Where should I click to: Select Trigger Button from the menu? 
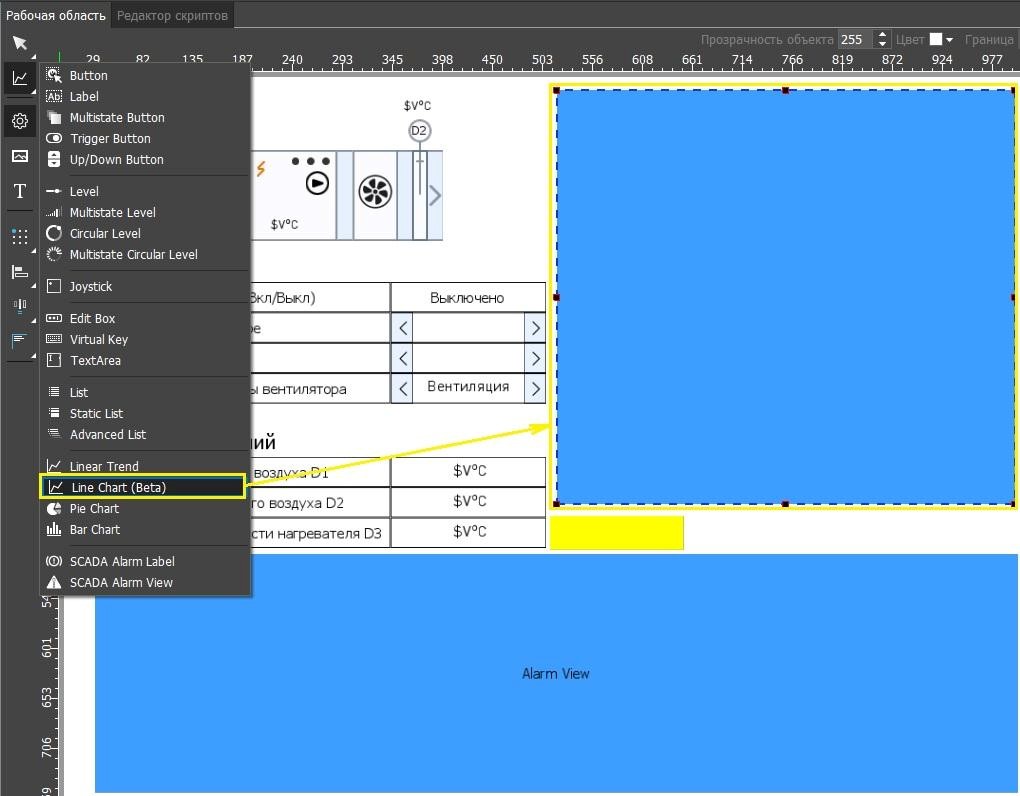(110, 138)
